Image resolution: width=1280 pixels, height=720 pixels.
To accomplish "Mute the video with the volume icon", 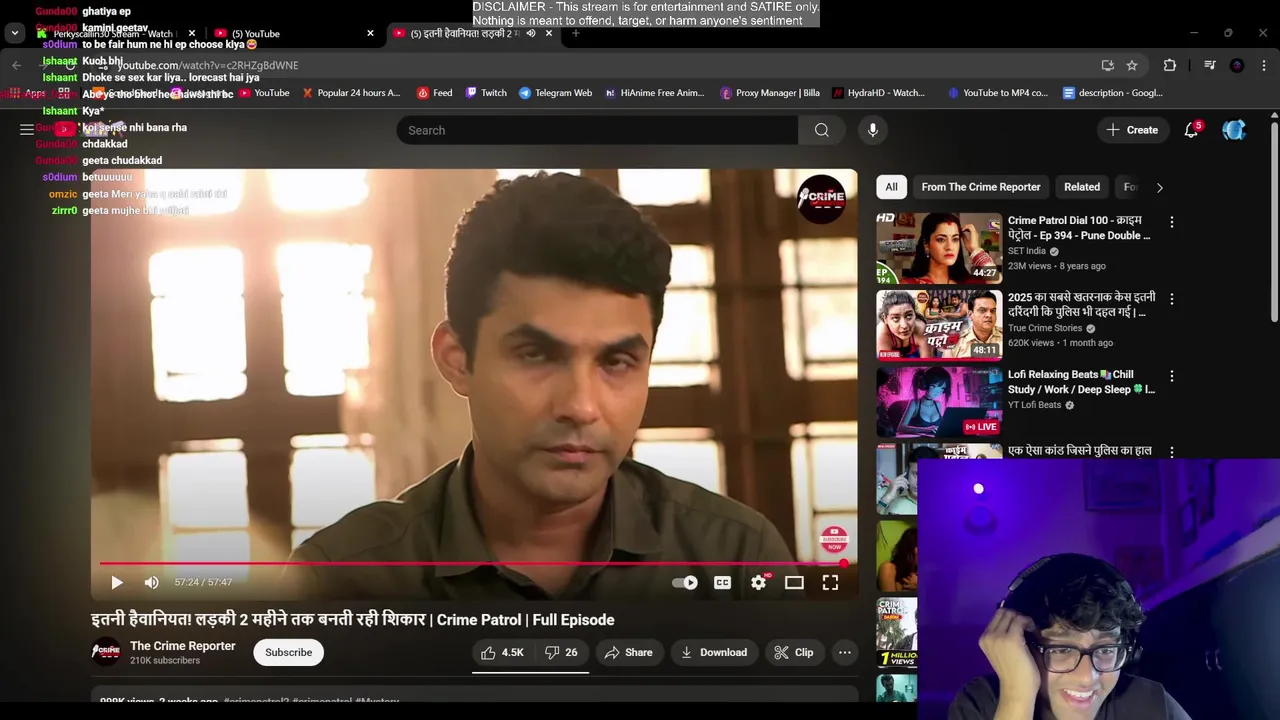I will pyautogui.click(x=151, y=582).
